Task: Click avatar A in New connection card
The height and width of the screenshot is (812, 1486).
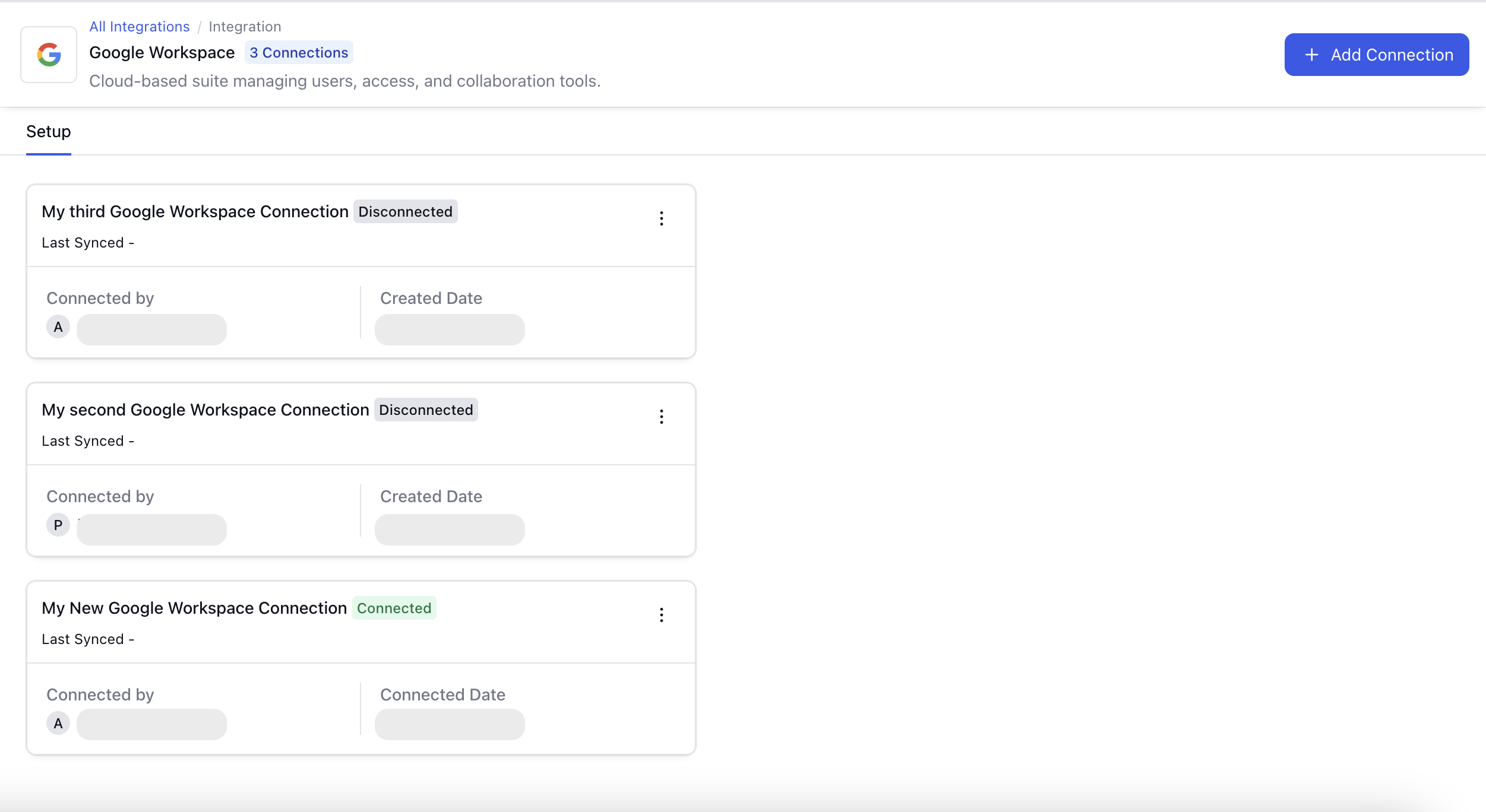Action: coord(58,724)
